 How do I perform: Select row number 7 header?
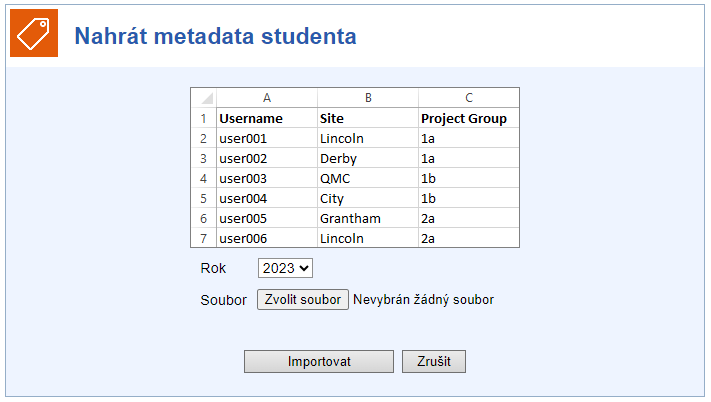(x=204, y=238)
